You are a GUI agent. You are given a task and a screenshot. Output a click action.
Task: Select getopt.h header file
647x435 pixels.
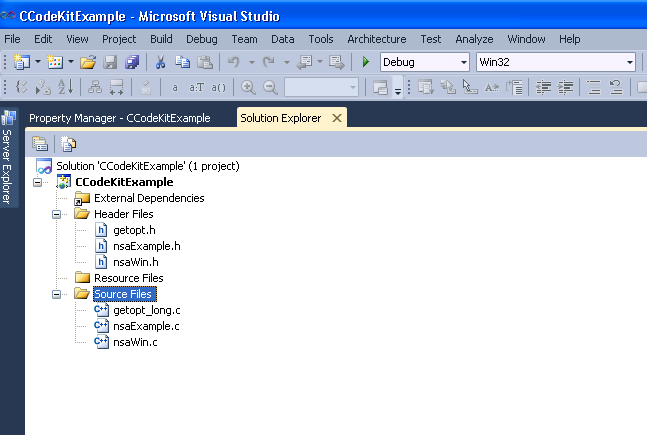pyautogui.click(x=134, y=230)
